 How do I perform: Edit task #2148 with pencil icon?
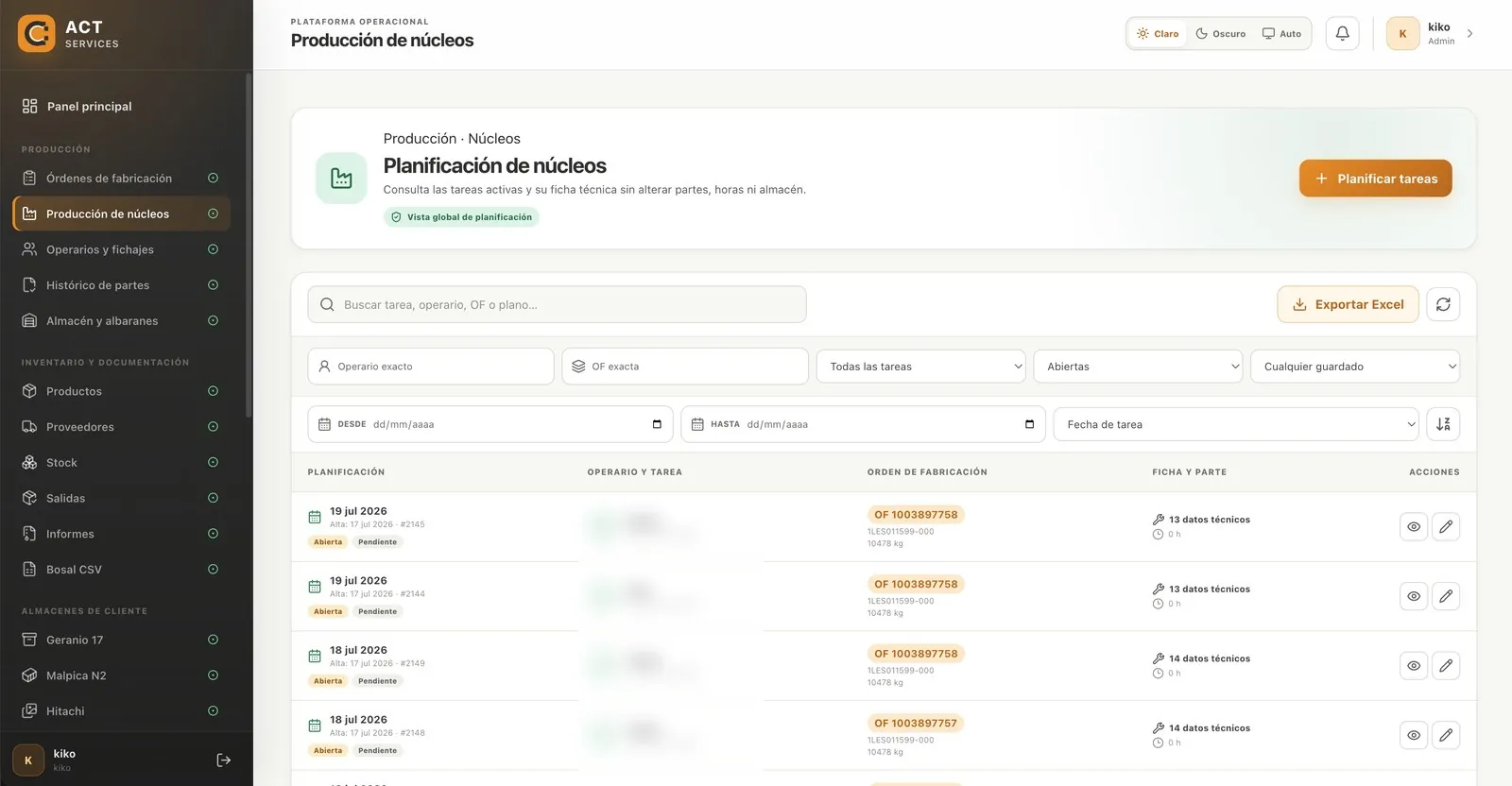1446,735
